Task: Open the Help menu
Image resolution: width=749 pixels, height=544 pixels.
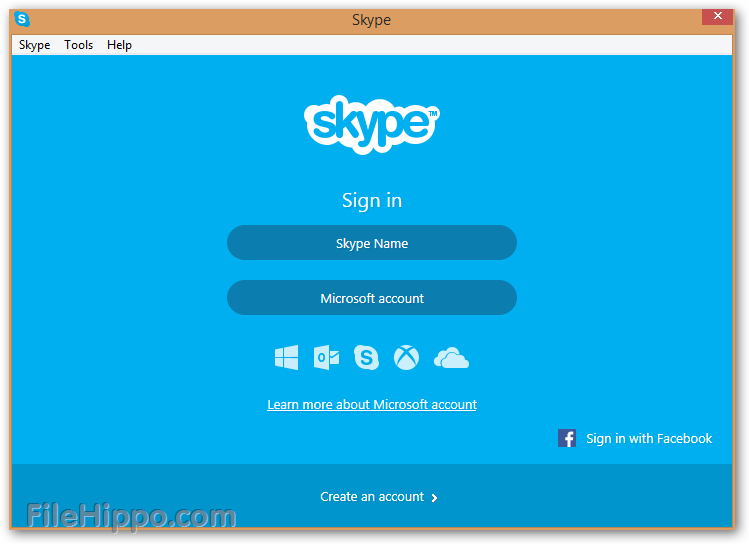Action: pos(119,45)
